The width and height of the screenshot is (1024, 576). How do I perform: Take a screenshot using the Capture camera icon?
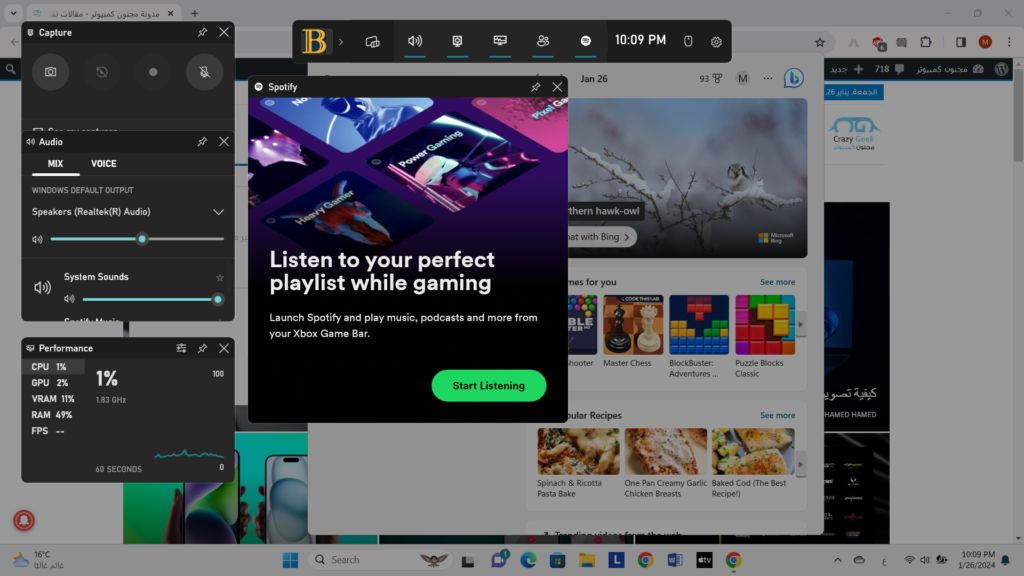tap(51, 71)
